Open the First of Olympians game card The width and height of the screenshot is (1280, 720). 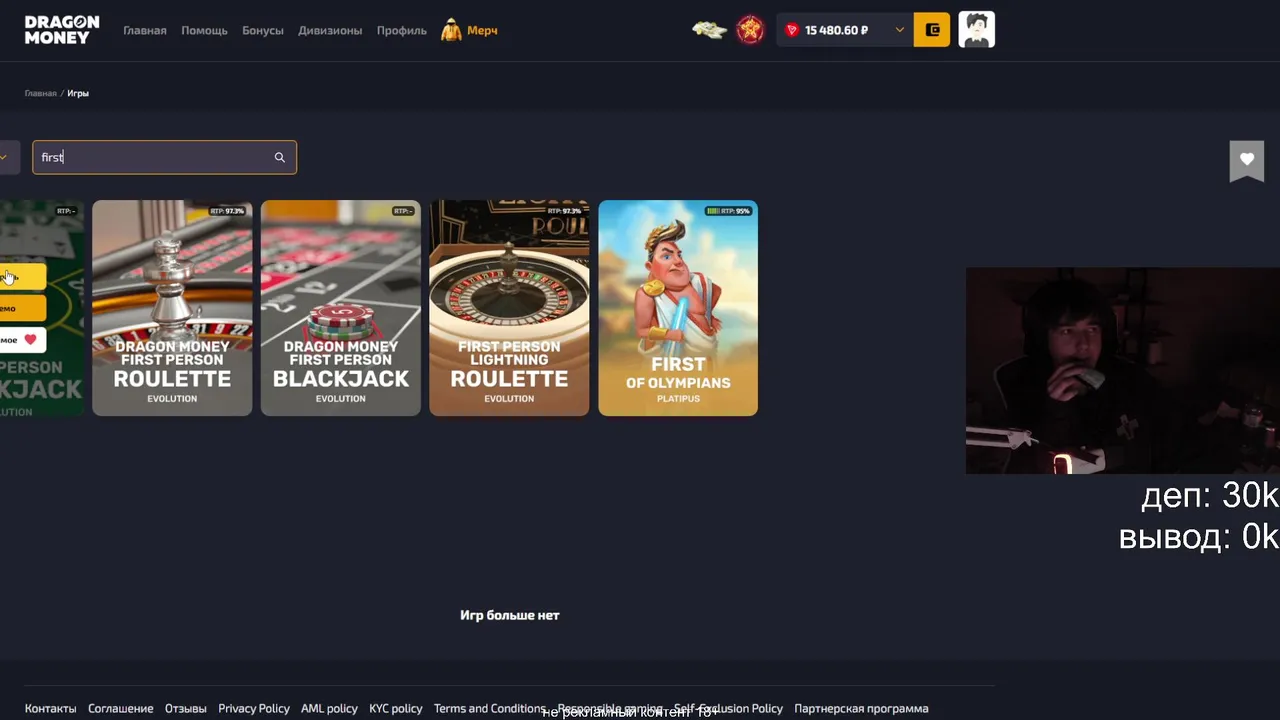pos(678,308)
